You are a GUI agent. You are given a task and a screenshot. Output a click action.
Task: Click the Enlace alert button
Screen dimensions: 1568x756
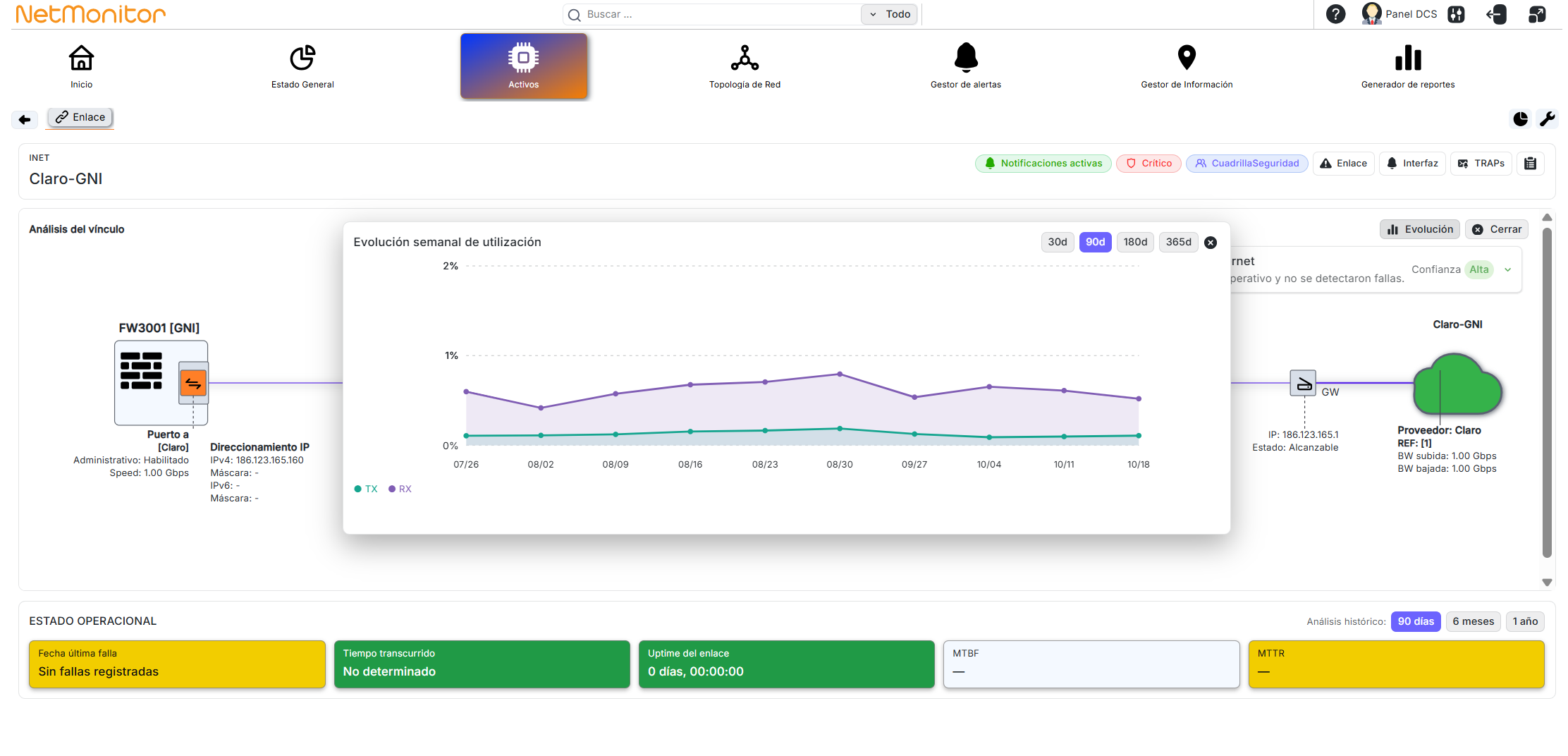click(x=1343, y=164)
